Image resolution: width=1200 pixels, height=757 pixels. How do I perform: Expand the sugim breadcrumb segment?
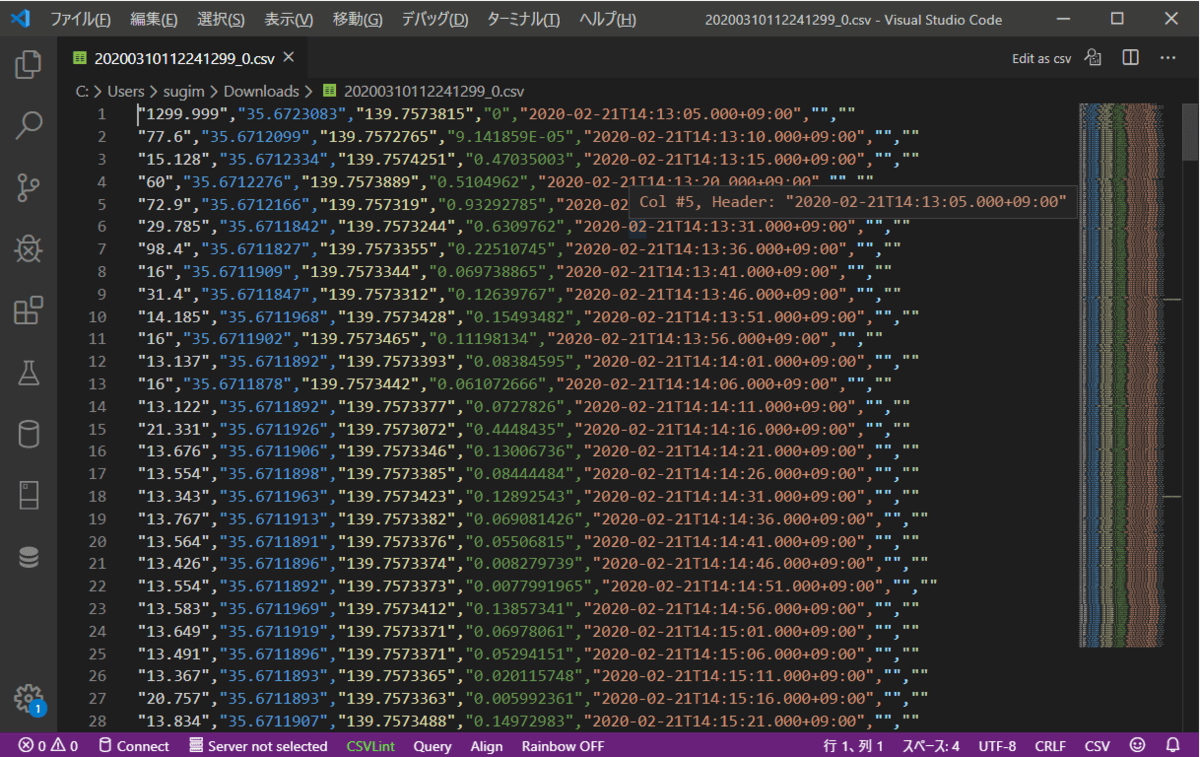tap(182, 91)
